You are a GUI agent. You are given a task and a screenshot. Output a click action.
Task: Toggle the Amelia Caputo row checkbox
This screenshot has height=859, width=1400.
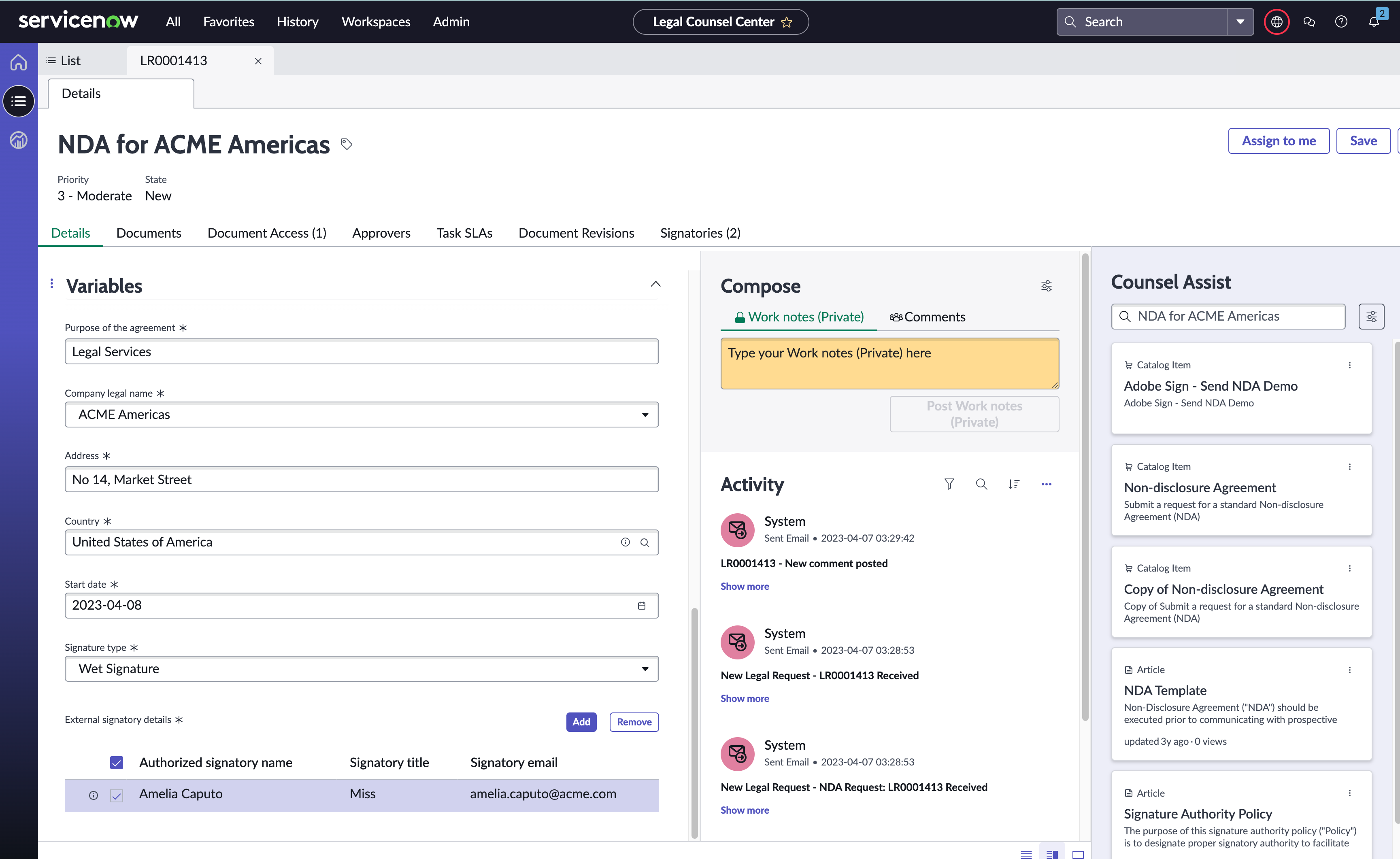tap(117, 795)
